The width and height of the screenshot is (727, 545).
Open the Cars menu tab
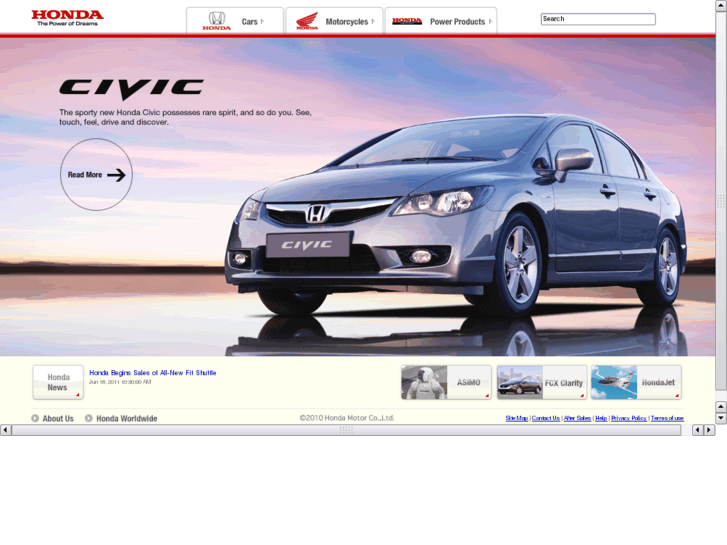point(249,21)
